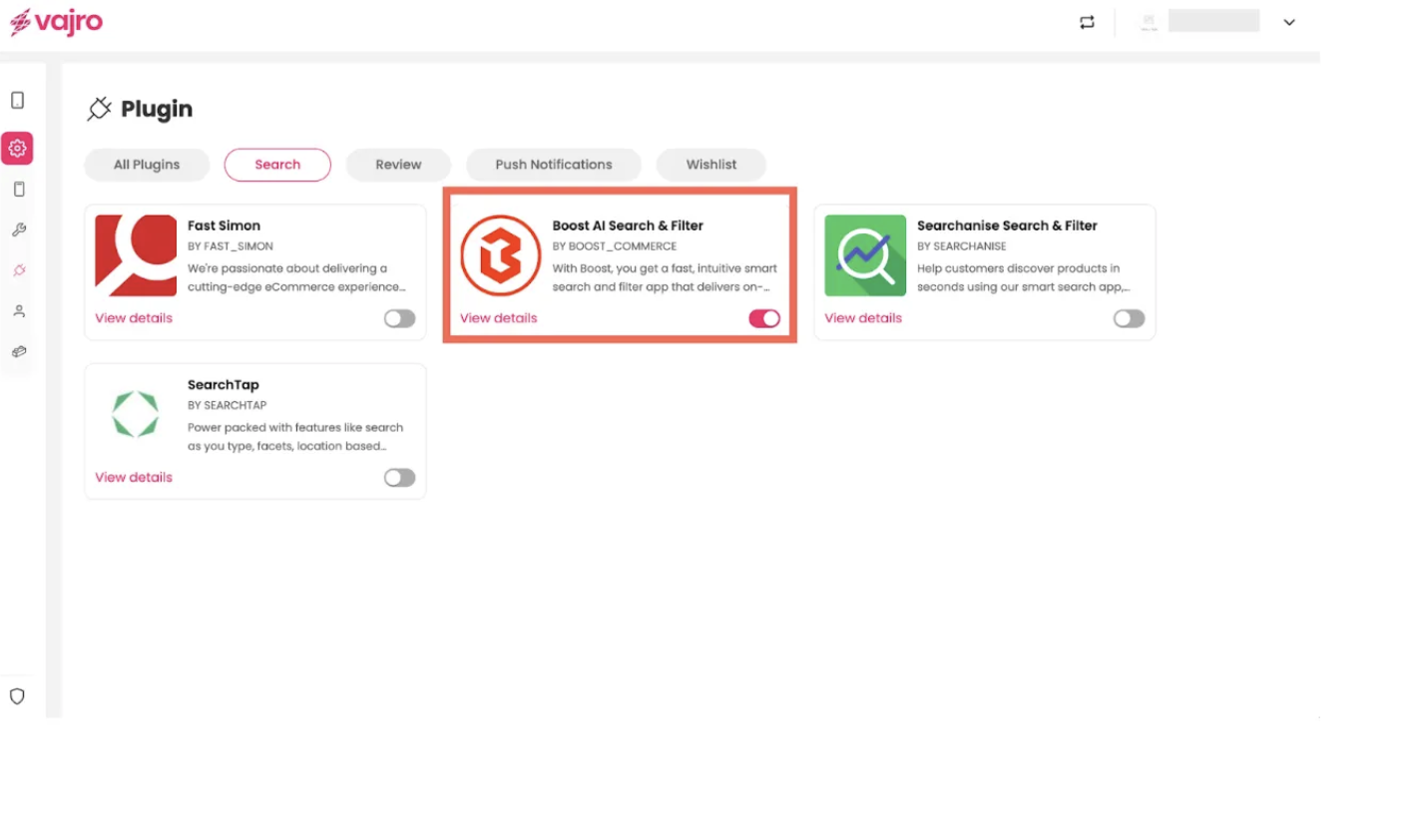The height and width of the screenshot is (840, 1407).
Task: Enable the Searchanise Search & Filter toggle
Action: [x=1130, y=319]
